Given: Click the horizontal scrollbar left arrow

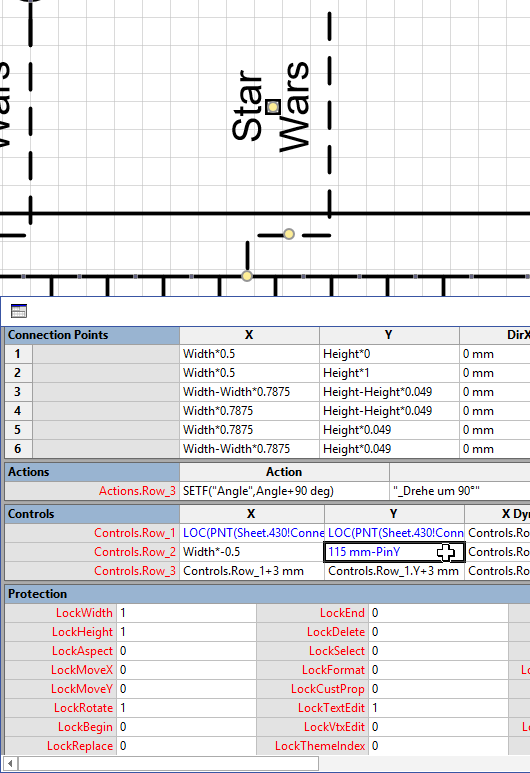Looking at the screenshot, I should tap(10, 764).
